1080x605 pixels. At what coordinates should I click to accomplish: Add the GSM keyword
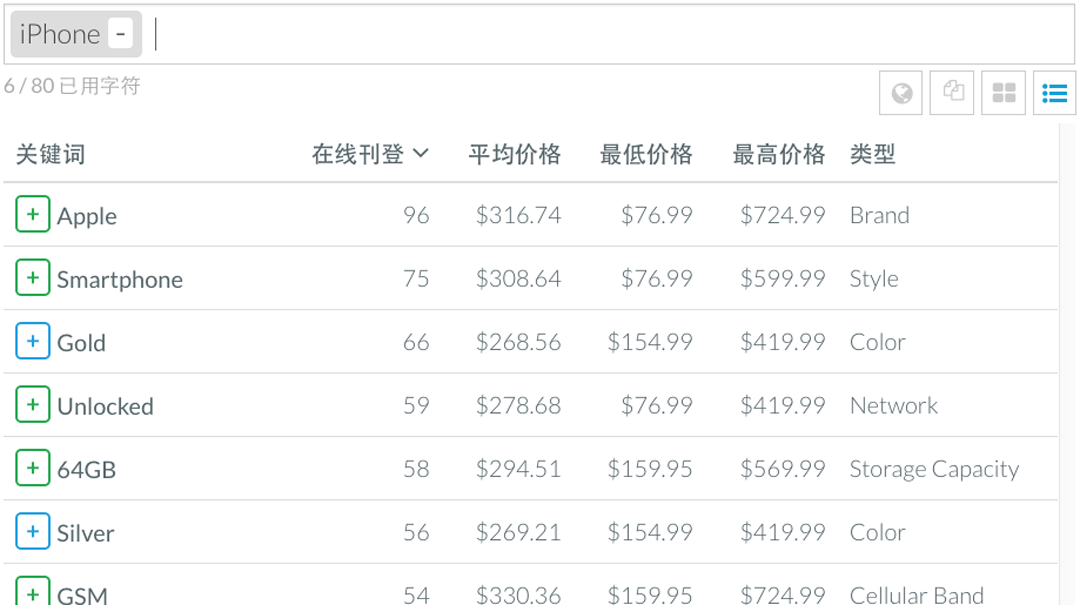pyautogui.click(x=32, y=591)
